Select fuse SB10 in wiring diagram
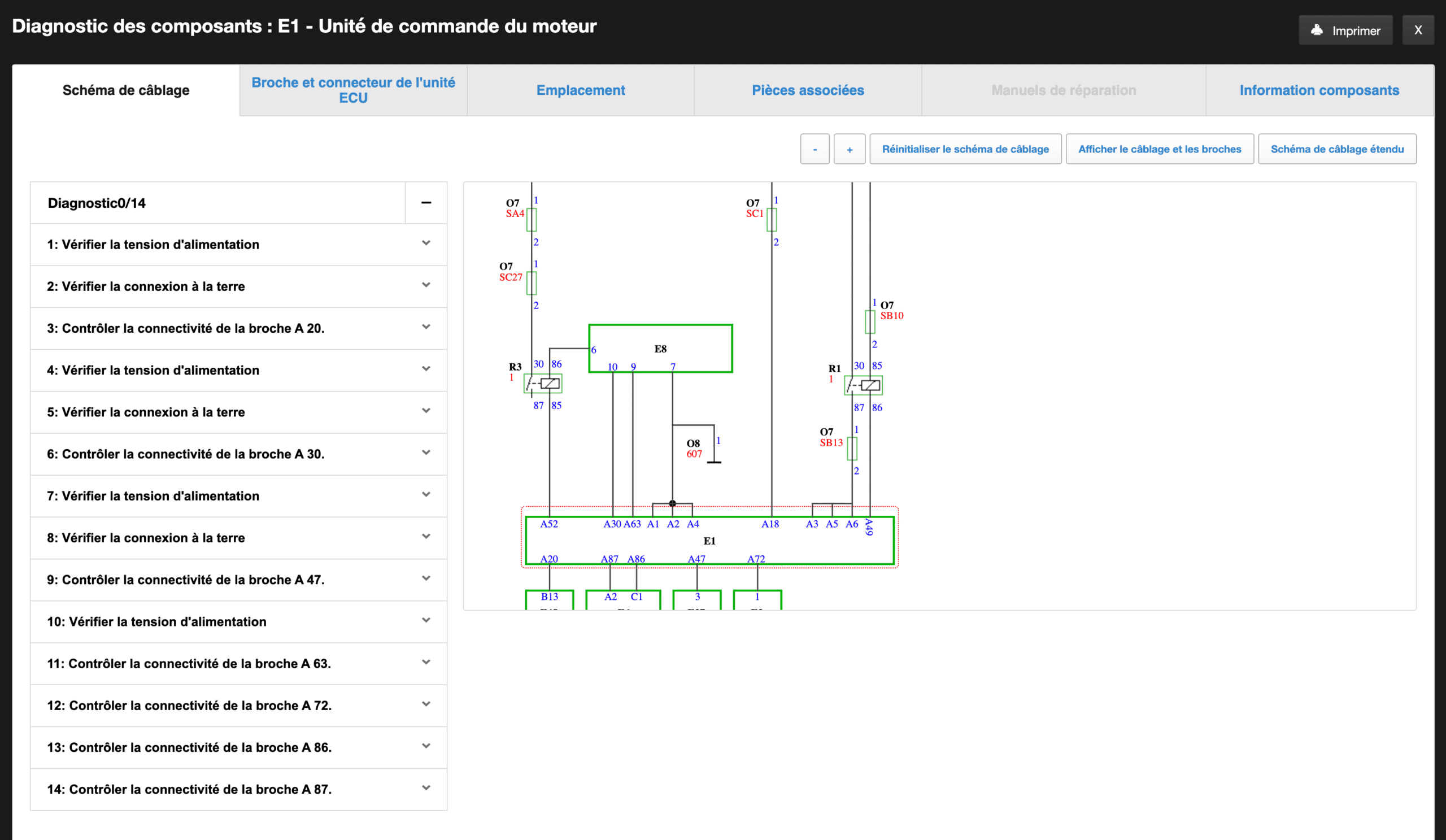This screenshot has width=1446, height=840. [870, 322]
